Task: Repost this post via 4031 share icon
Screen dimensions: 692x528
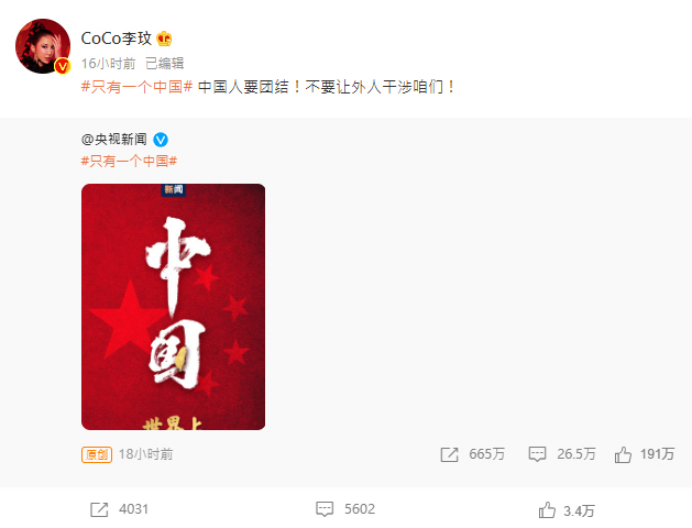Action: coord(99,509)
